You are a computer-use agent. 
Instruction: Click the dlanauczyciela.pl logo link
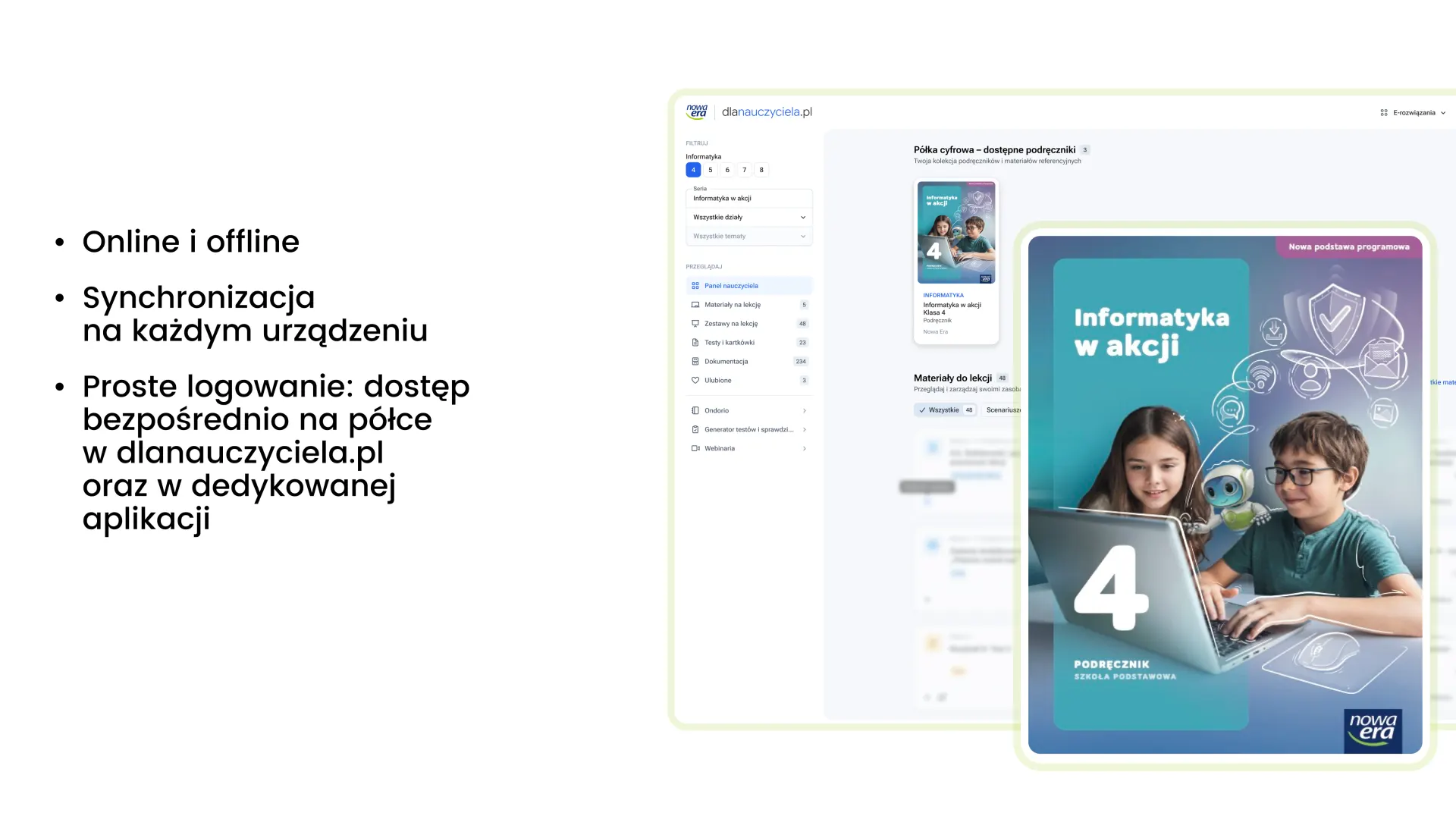coord(766,112)
